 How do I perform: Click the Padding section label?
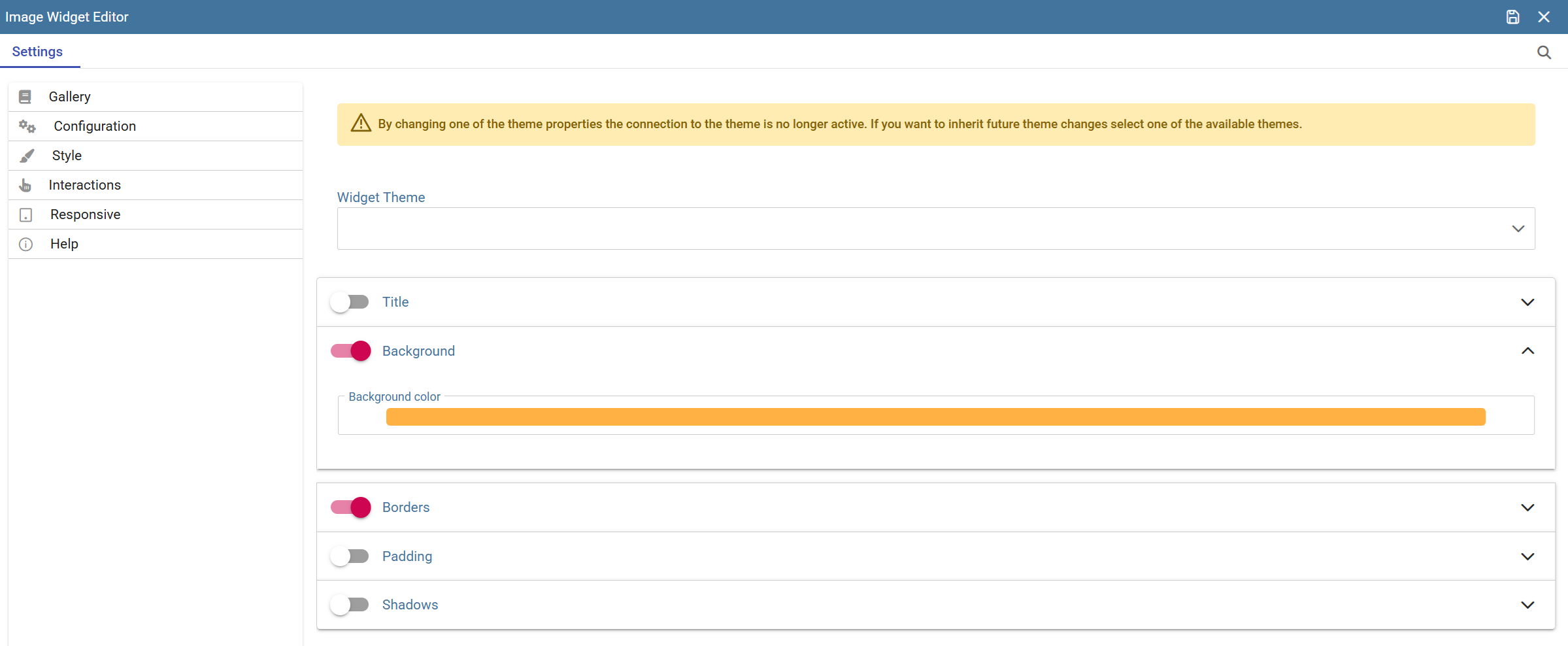407,556
